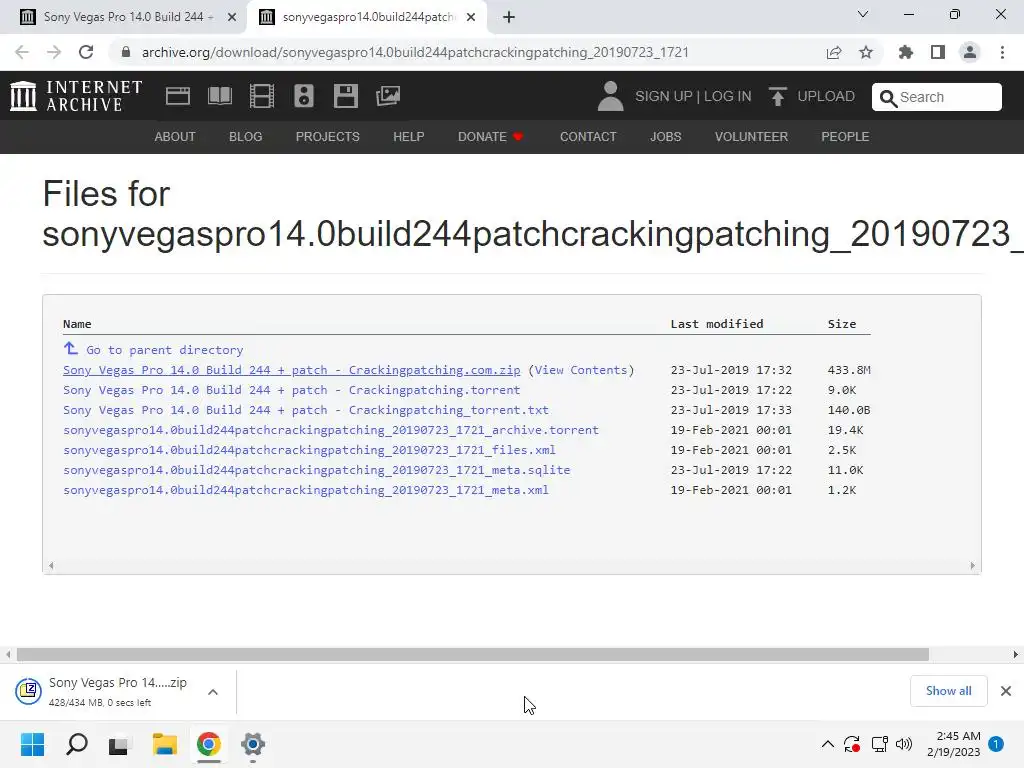Viewport: 1024px width, 768px height.
Task: Open the Internet Archive home logo
Action: pyautogui.click(x=76, y=96)
